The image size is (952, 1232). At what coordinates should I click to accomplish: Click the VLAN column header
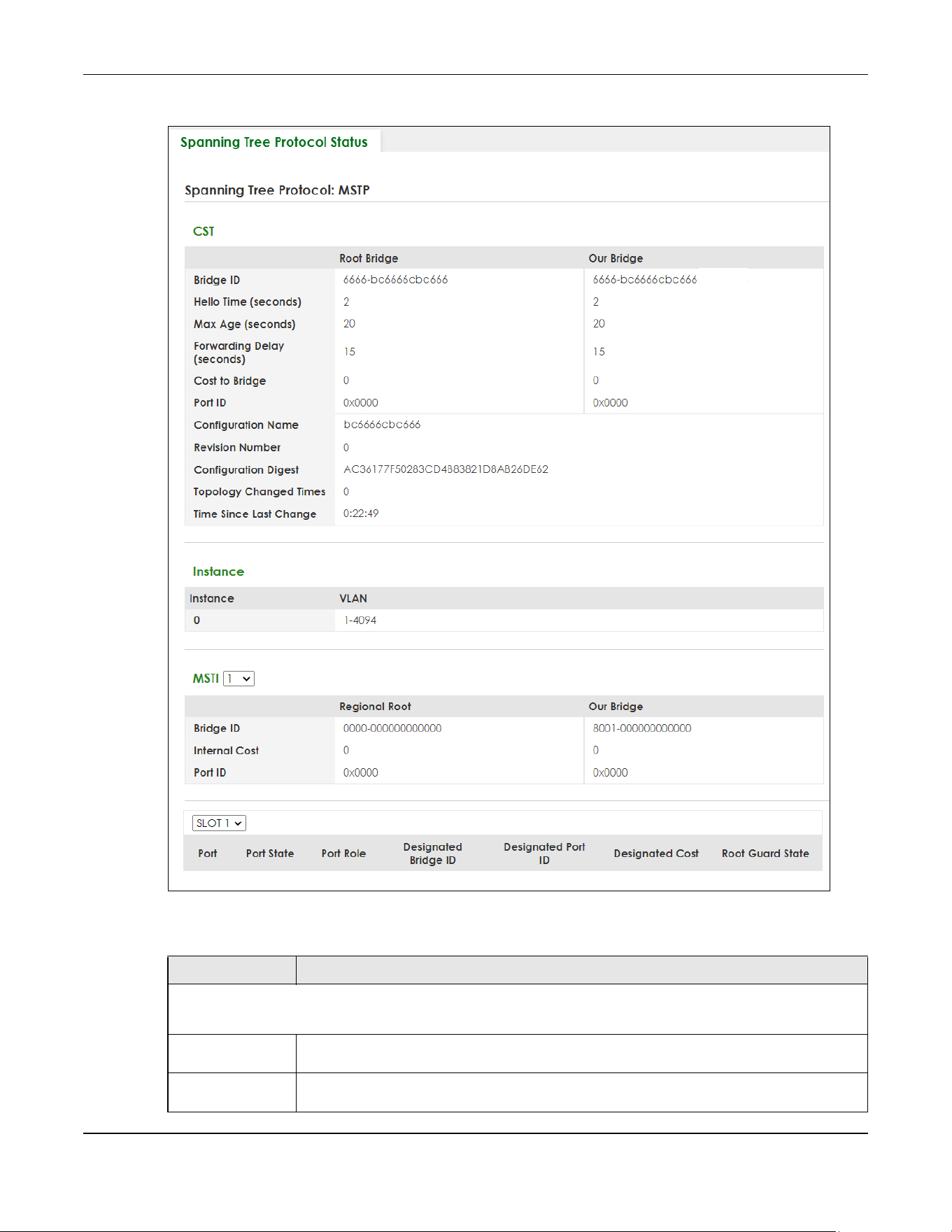(353, 599)
